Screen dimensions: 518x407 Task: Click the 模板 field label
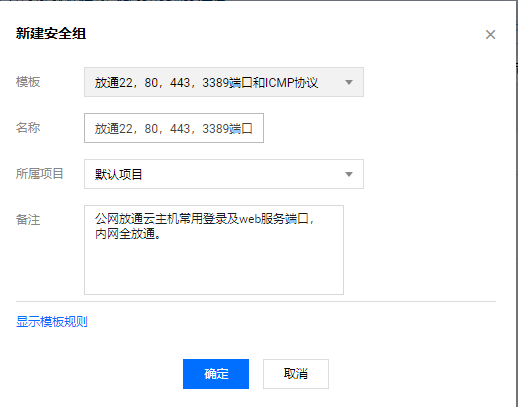28,82
